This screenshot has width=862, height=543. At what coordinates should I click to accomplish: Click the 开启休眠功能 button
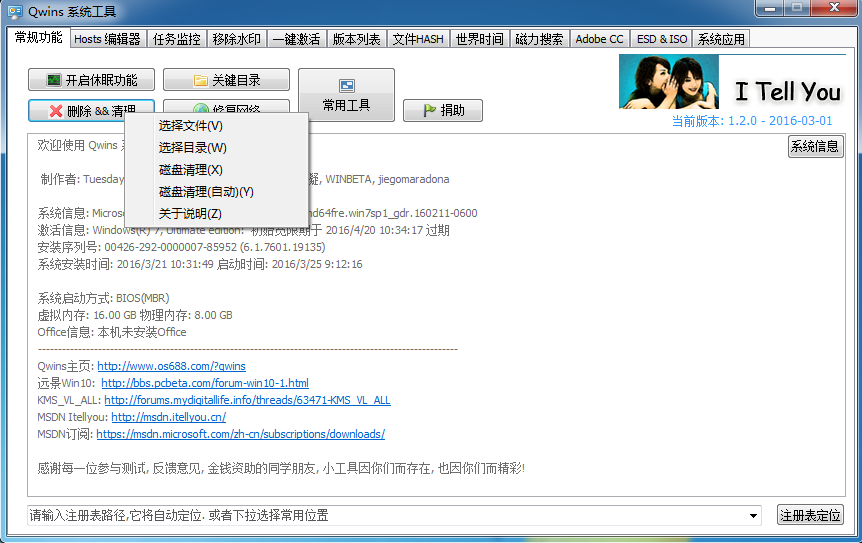click(x=91, y=80)
